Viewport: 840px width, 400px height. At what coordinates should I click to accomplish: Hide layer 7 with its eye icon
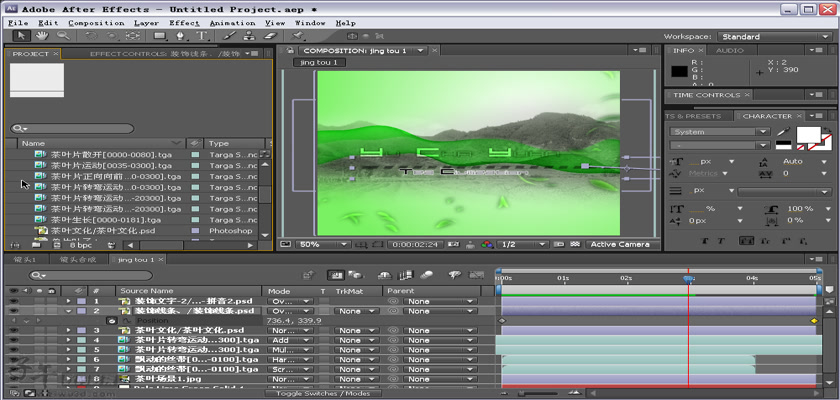pyautogui.click(x=14, y=369)
